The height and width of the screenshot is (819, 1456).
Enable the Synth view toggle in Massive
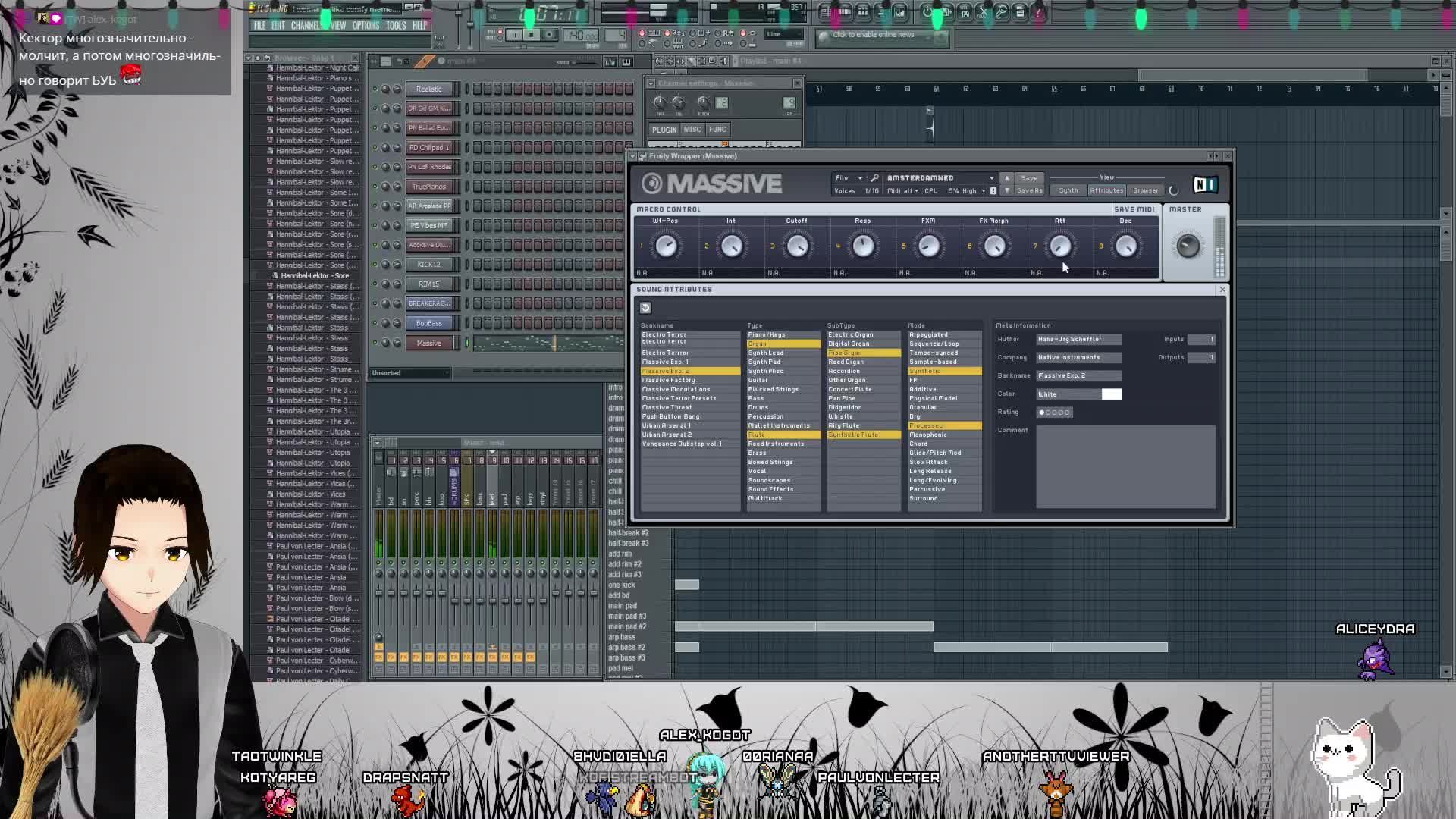[x=1069, y=190]
